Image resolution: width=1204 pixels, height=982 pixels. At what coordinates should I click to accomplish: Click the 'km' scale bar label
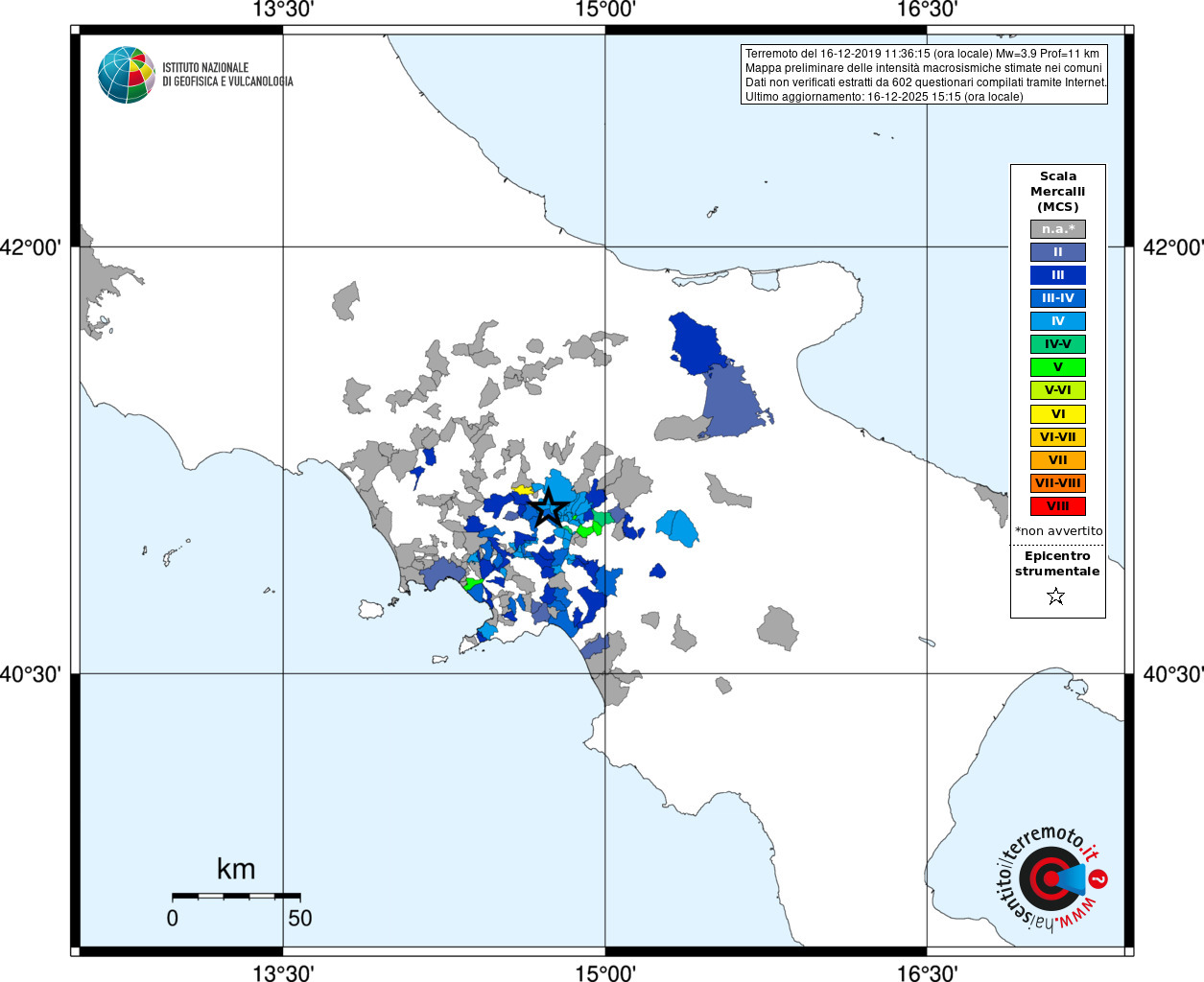[x=236, y=869]
